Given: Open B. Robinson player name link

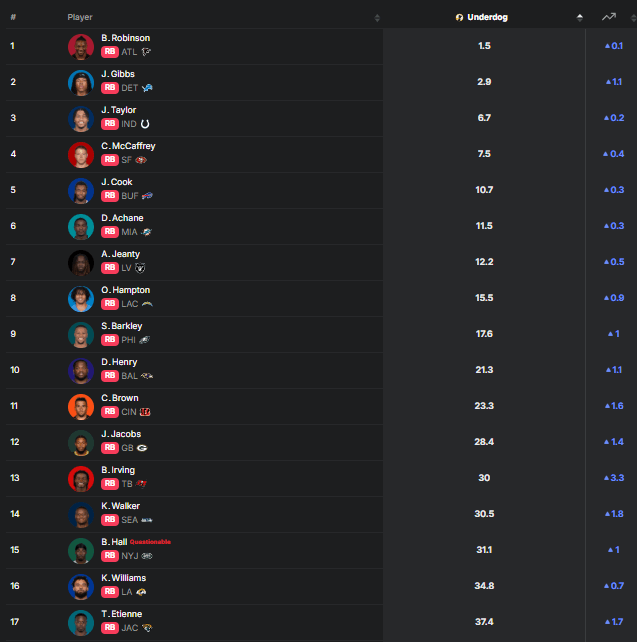Looking at the screenshot, I should point(126,38).
